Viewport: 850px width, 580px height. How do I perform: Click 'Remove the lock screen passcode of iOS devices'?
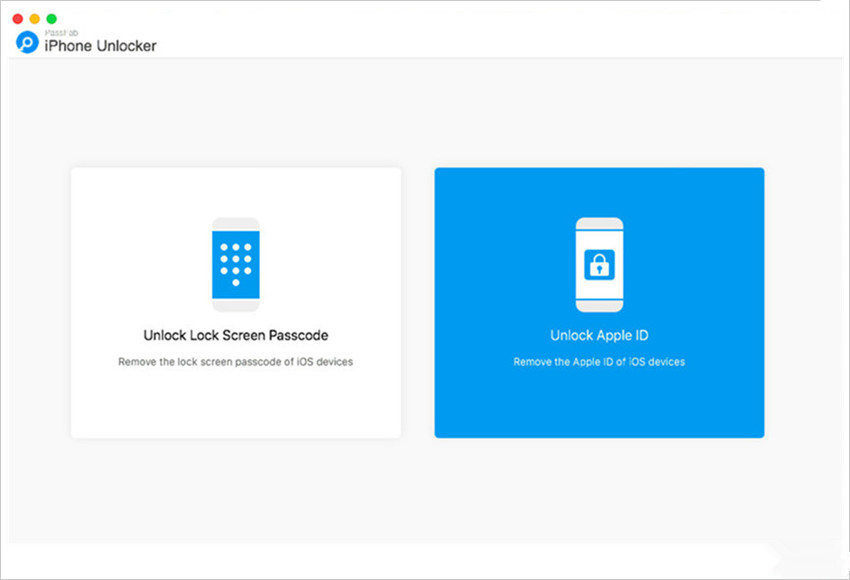[x=236, y=362]
